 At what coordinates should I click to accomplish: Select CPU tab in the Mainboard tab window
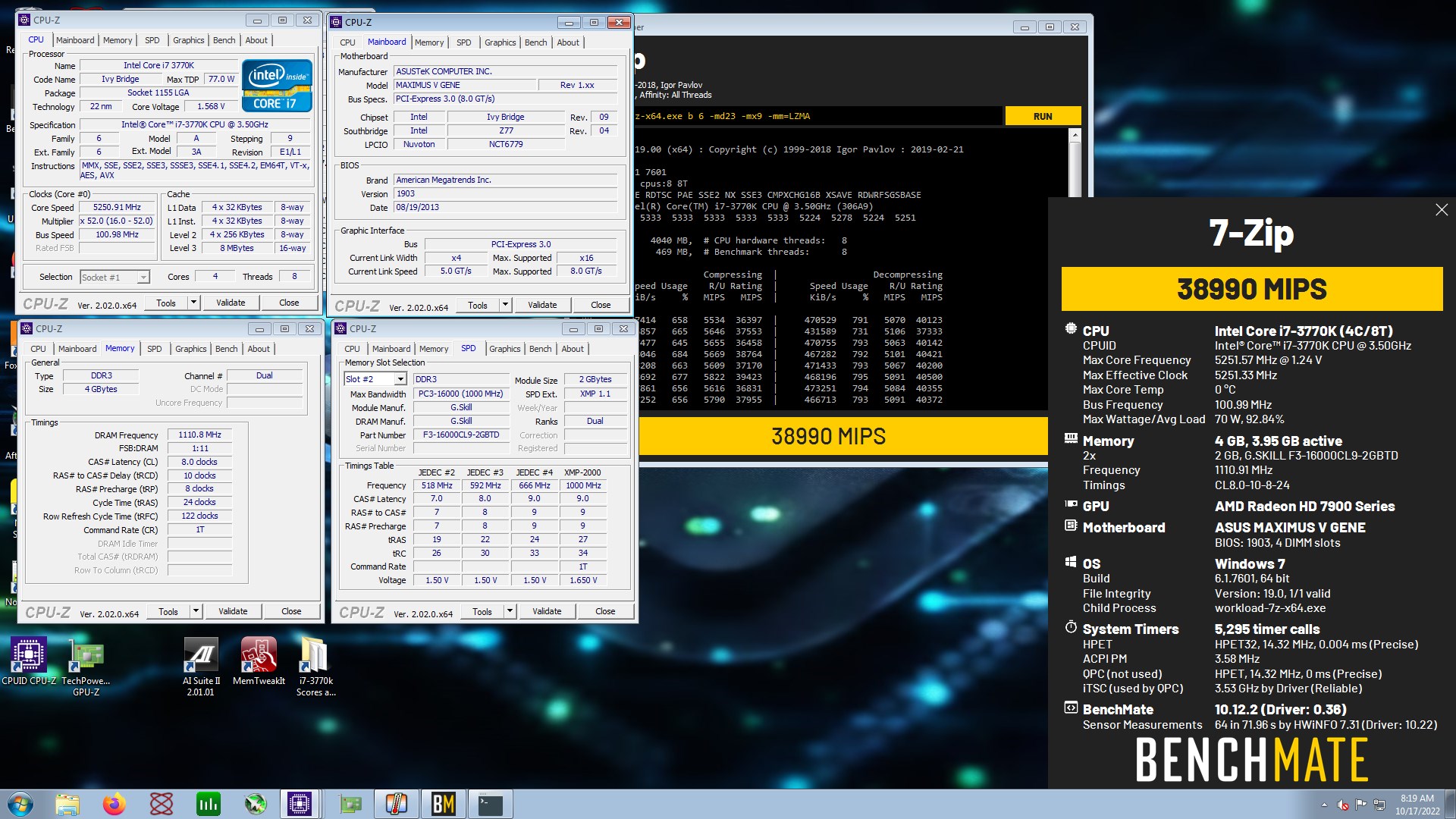tap(347, 42)
